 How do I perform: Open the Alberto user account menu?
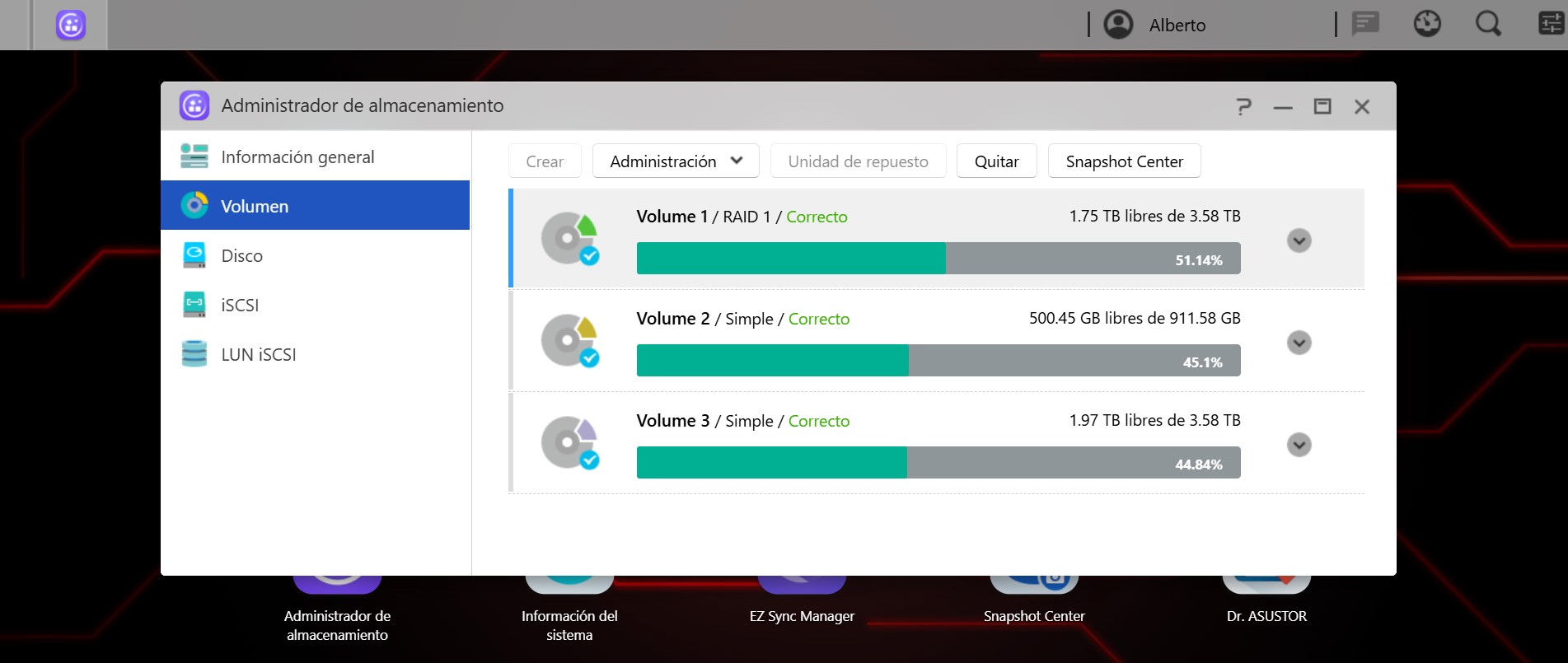pos(1155,25)
